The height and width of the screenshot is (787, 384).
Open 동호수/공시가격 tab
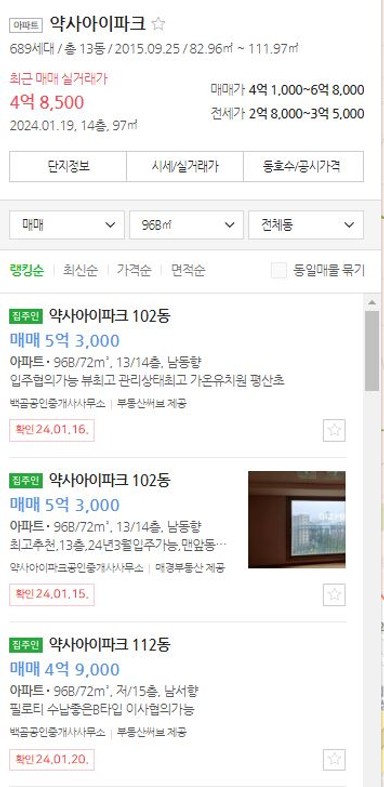(x=304, y=166)
